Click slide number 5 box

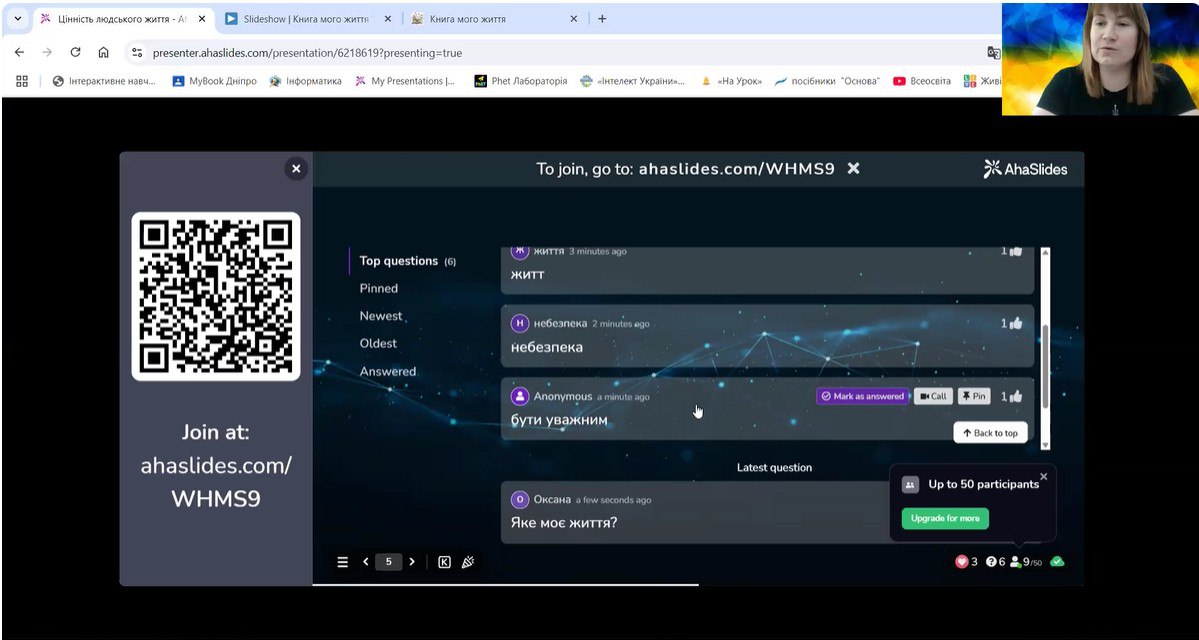coord(388,562)
